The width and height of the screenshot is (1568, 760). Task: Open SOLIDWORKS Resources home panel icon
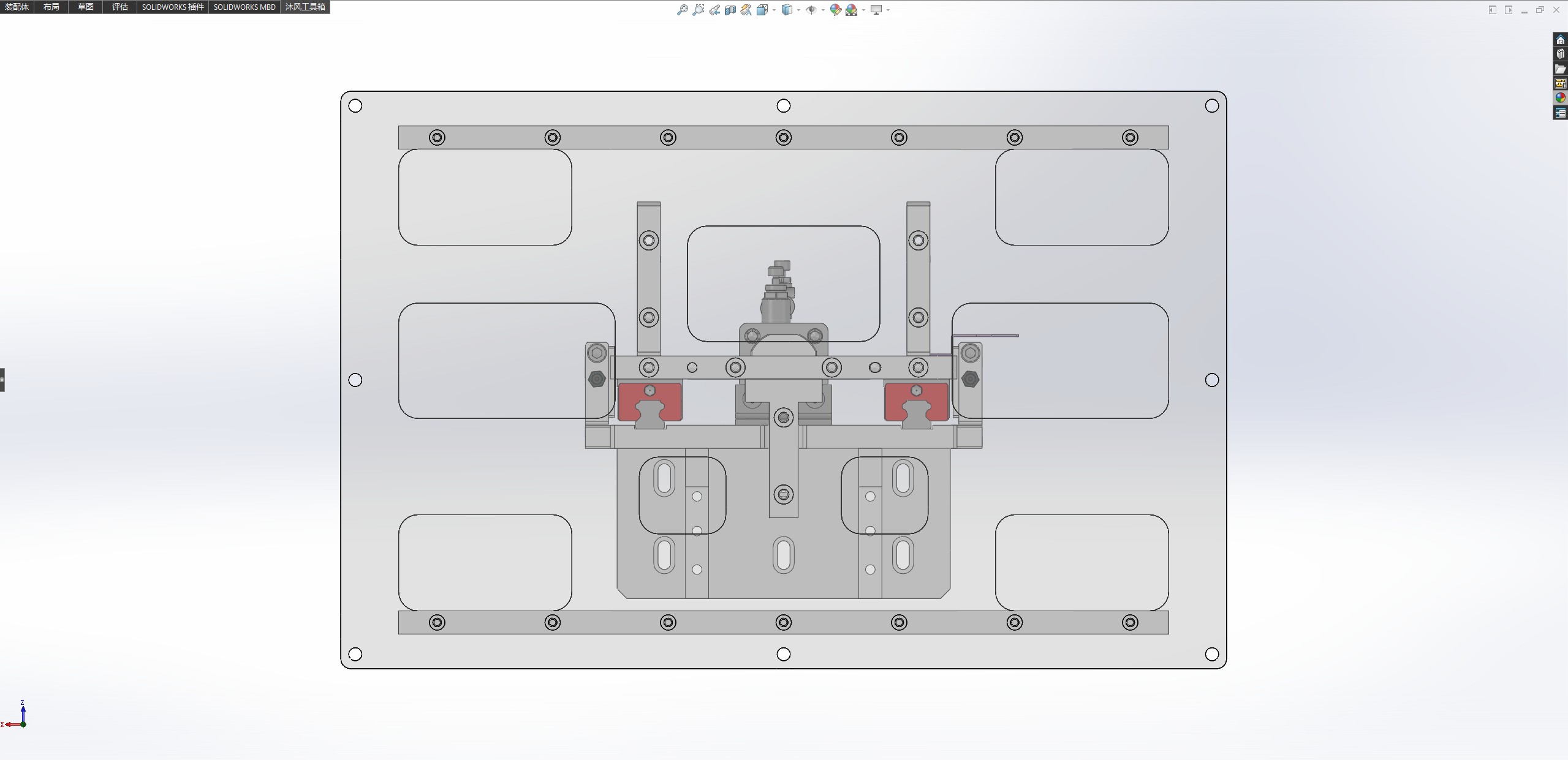tap(1560, 40)
